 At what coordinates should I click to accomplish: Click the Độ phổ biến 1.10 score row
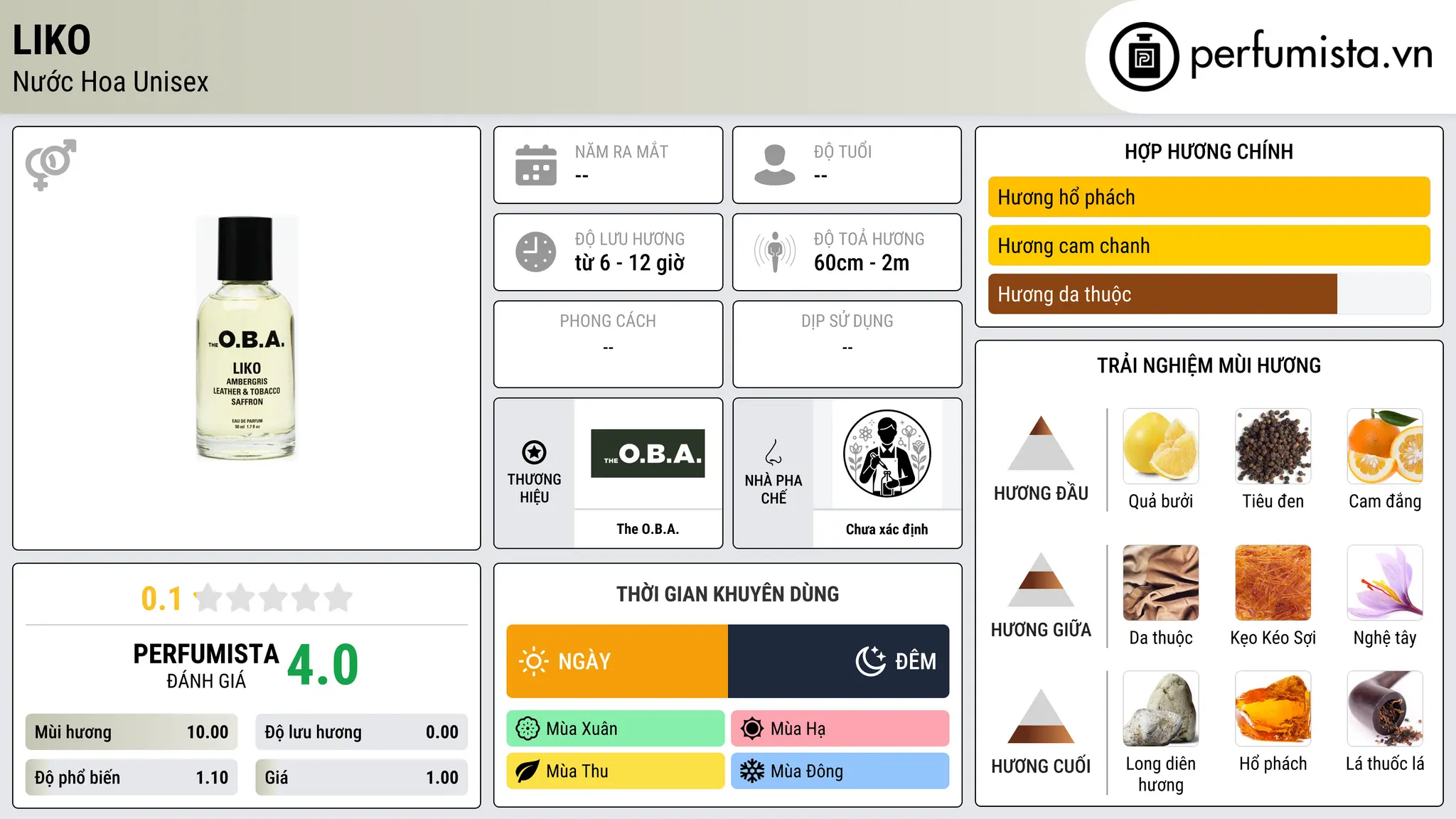[x=132, y=778]
